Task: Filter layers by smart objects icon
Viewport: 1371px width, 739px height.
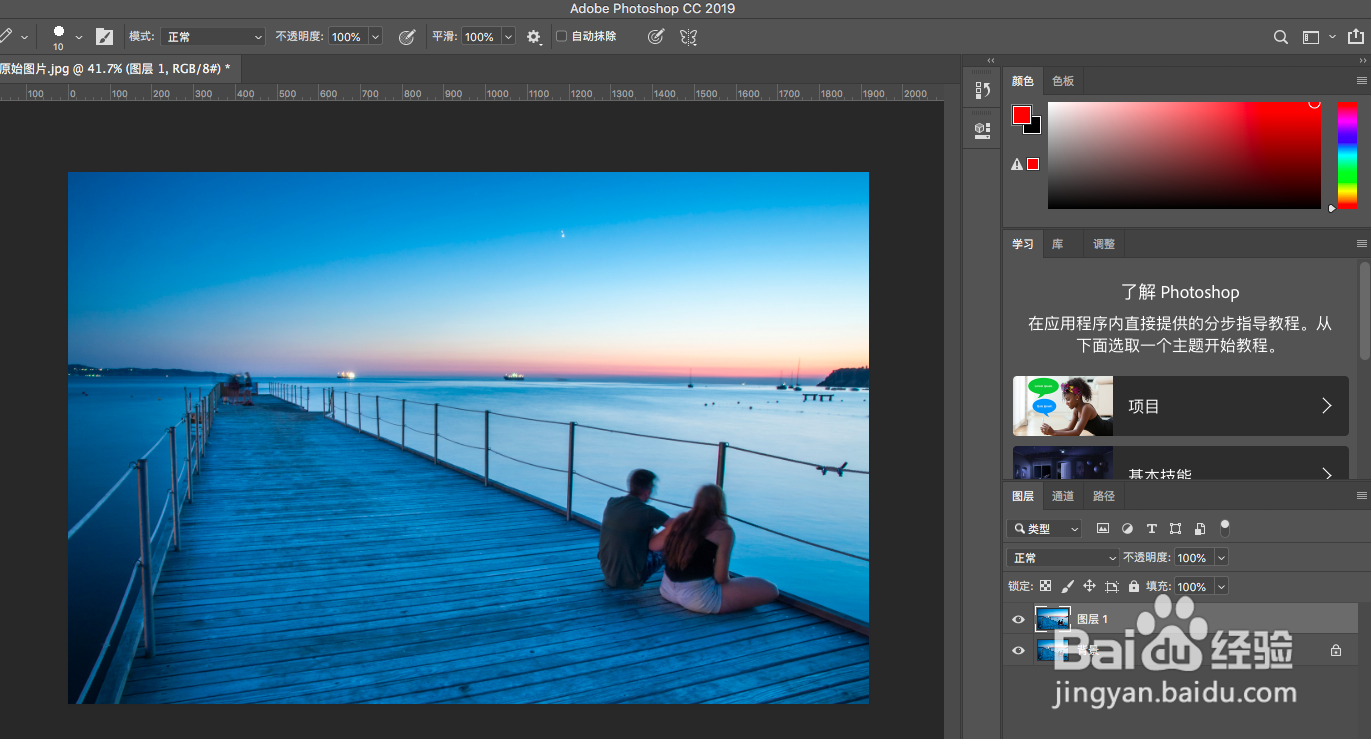Action: 1199,528
